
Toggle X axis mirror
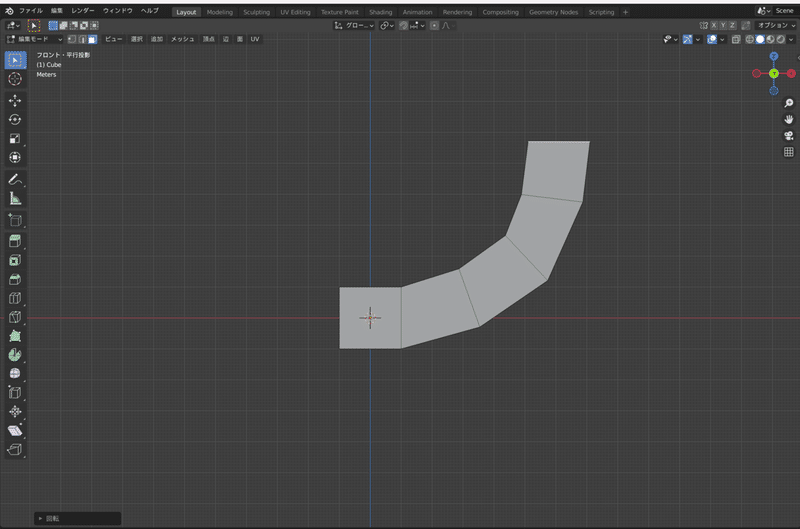714,26
